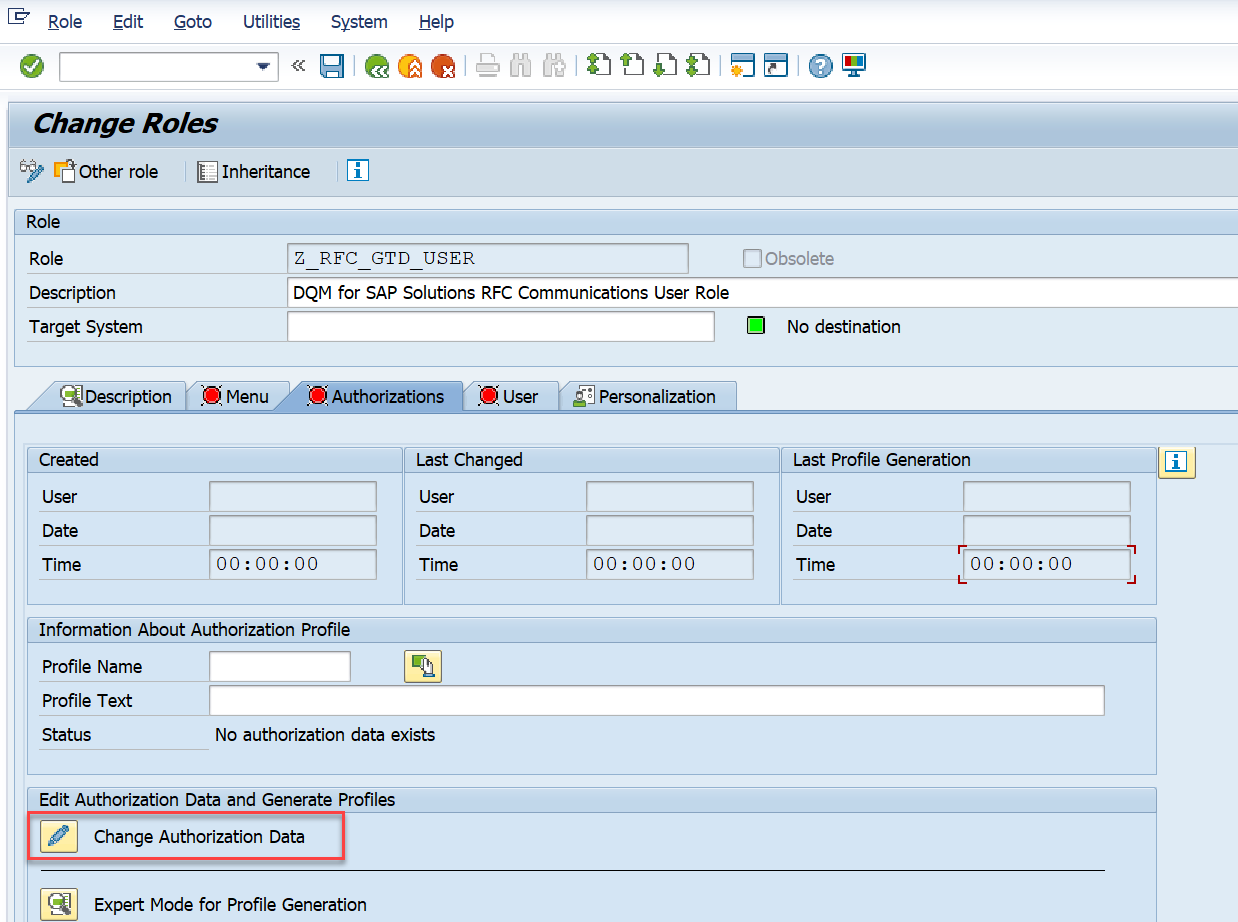Screen dimensions: 1238x922
Task: Click the Propose Profile Name icon
Action: (423, 667)
